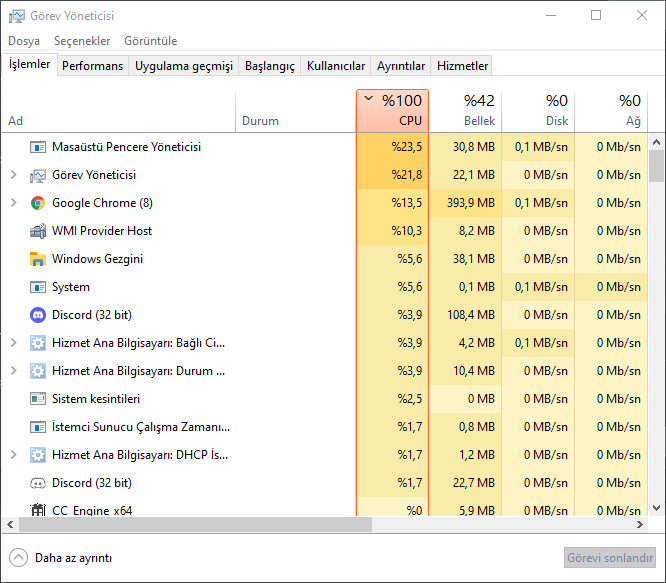Click the Task Manager title bar icon

(x=17, y=16)
